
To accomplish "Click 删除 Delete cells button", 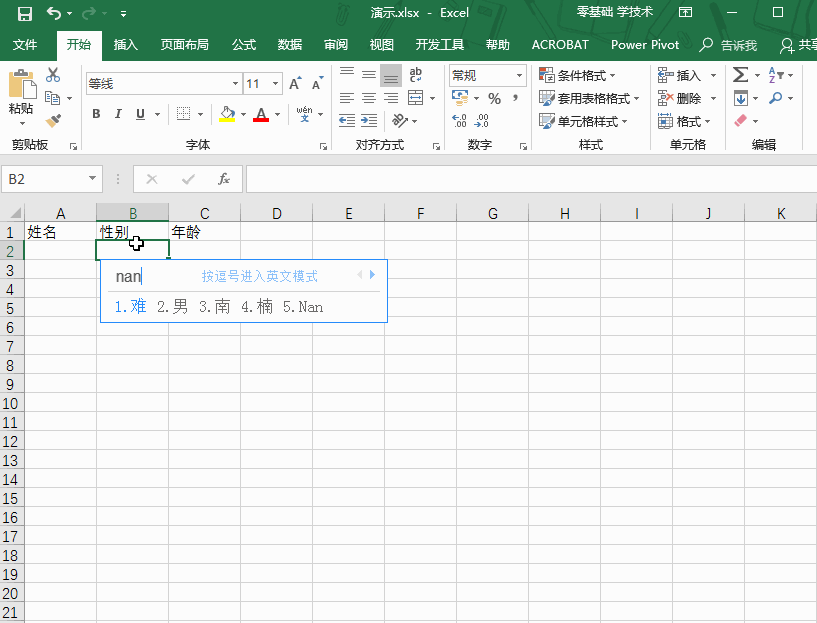I will [679, 98].
